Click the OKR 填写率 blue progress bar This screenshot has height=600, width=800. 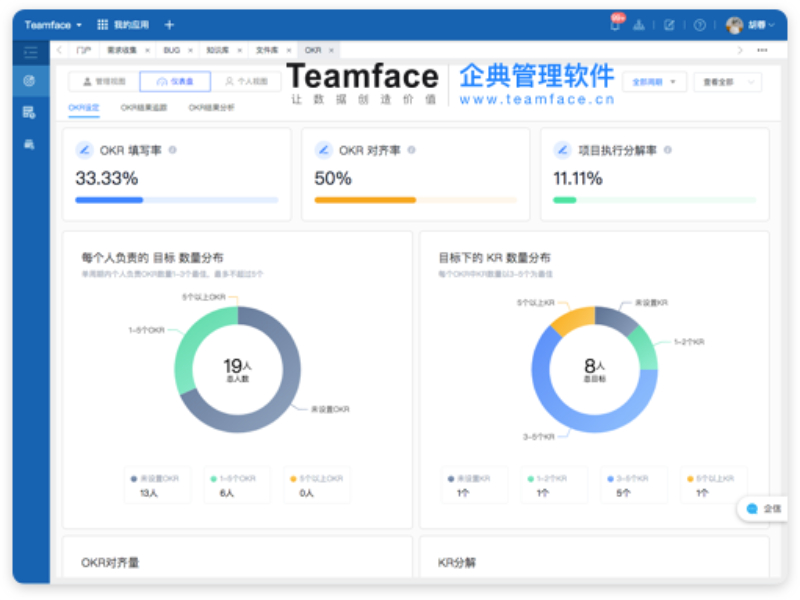[x=109, y=200]
